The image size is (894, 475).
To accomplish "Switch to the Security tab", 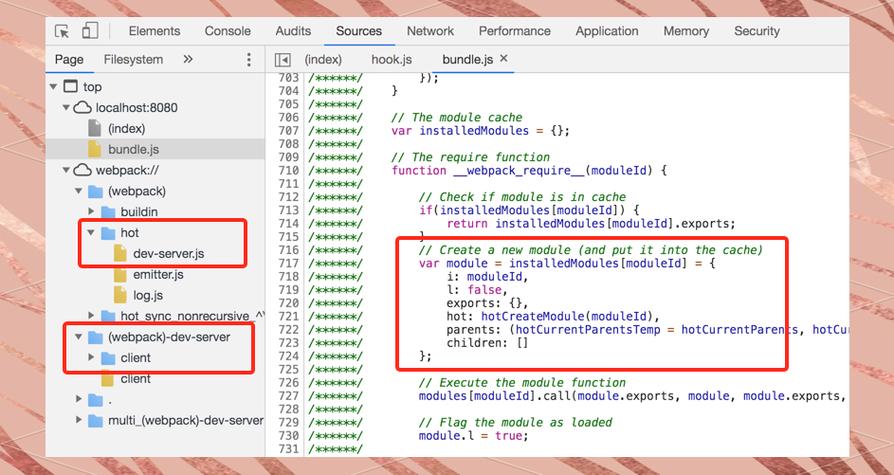I will (757, 31).
